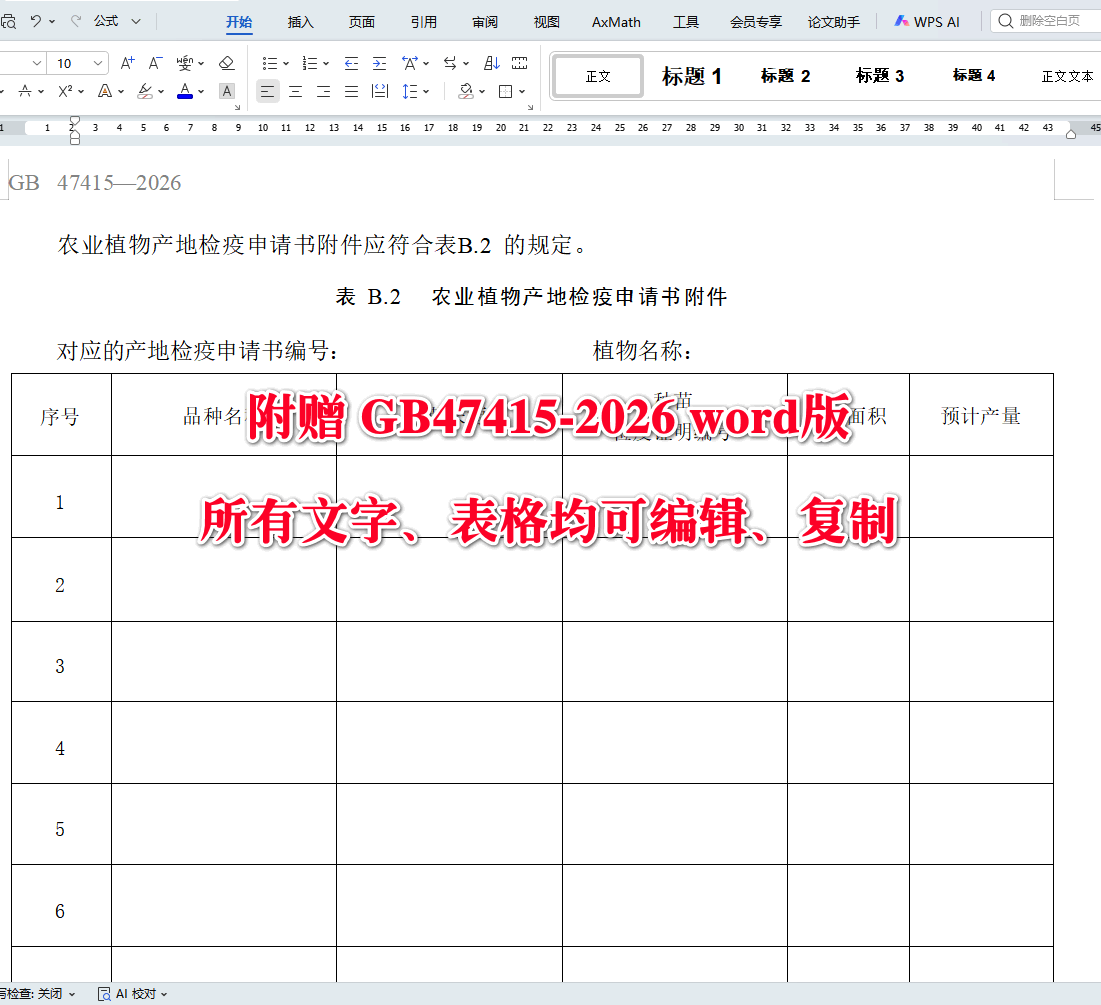Decrease font size with A- icon
Viewport: 1101px width, 1005px height.
click(155, 63)
